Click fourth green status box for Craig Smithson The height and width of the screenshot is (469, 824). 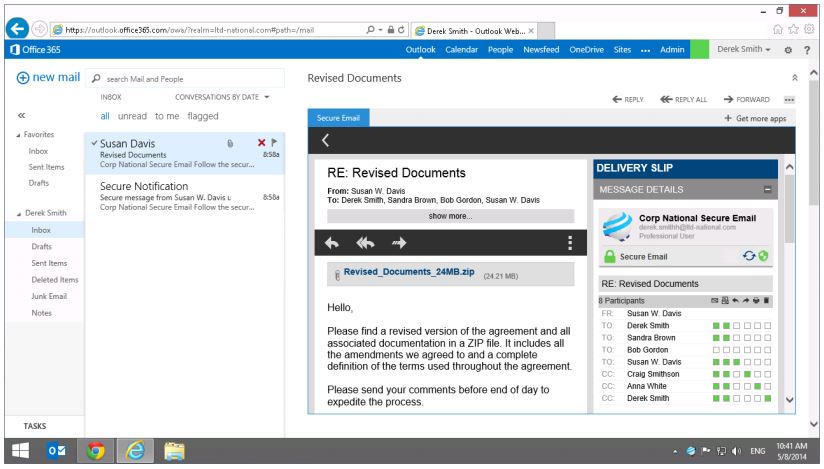click(x=747, y=374)
